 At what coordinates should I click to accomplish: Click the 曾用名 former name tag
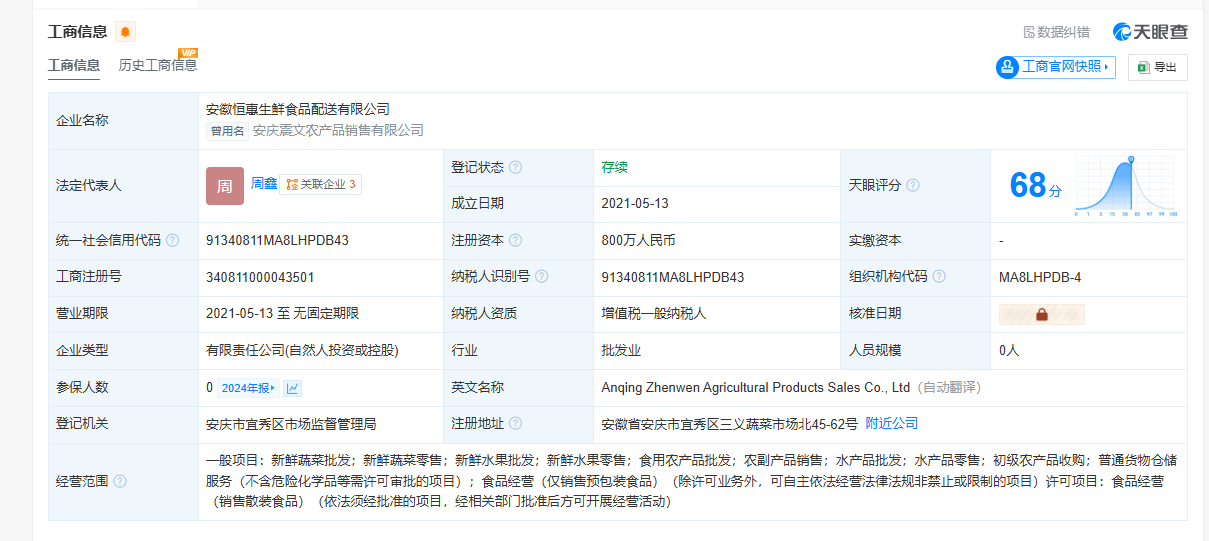coord(226,130)
